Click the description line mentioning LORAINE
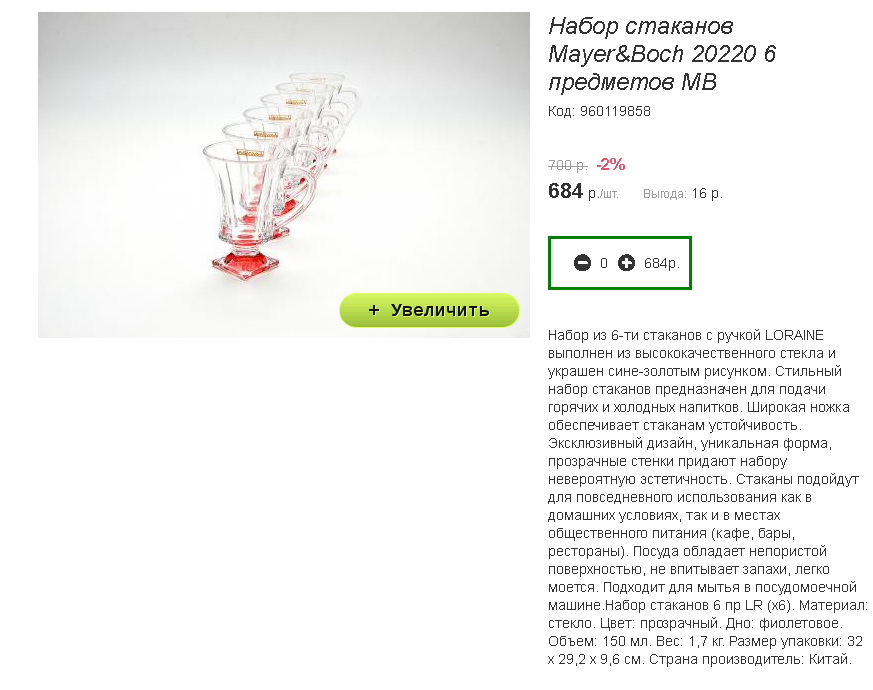 pyautogui.click(x=685, y=335)
